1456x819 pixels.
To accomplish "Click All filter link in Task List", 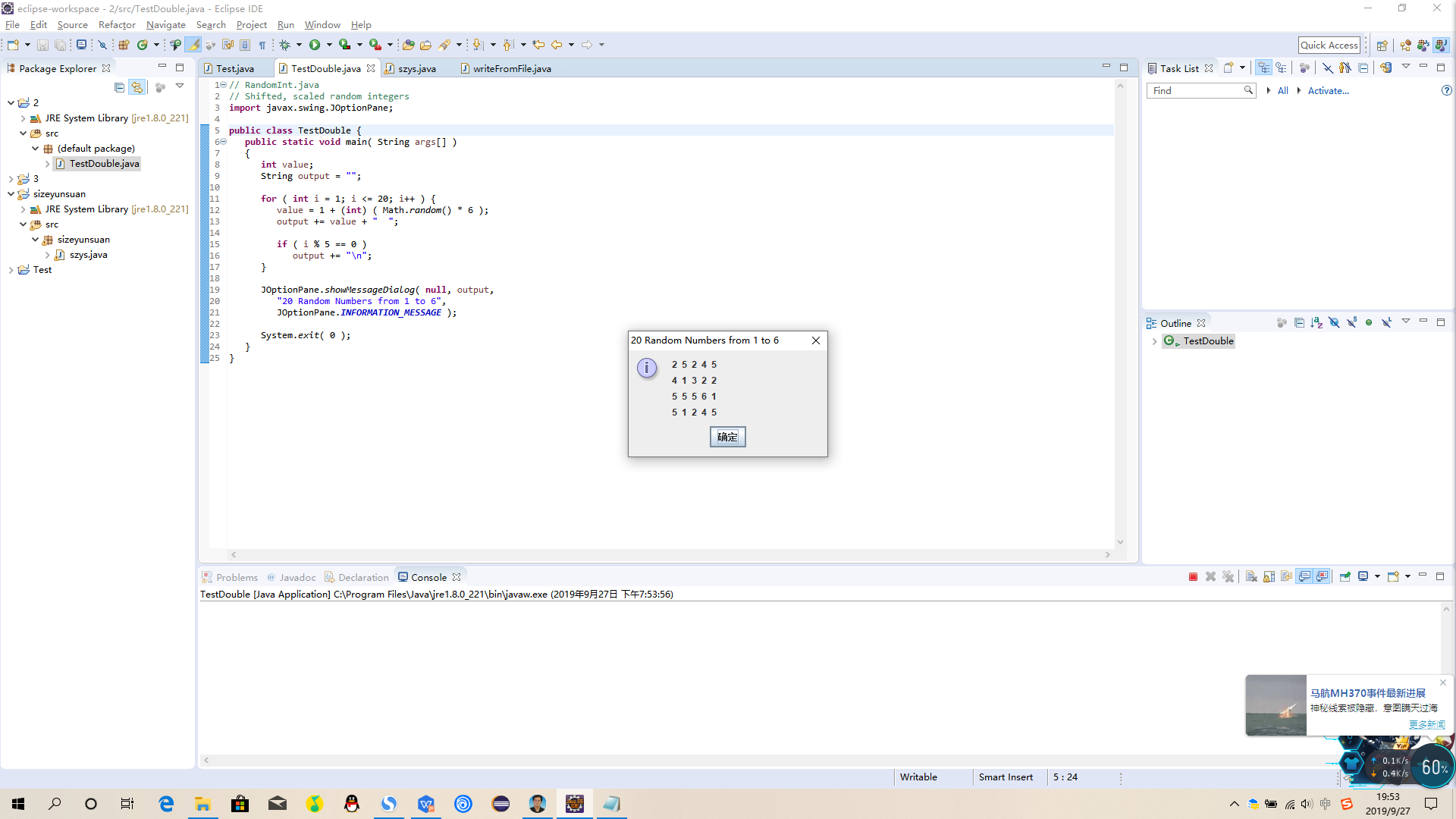I will (1282, 90).
